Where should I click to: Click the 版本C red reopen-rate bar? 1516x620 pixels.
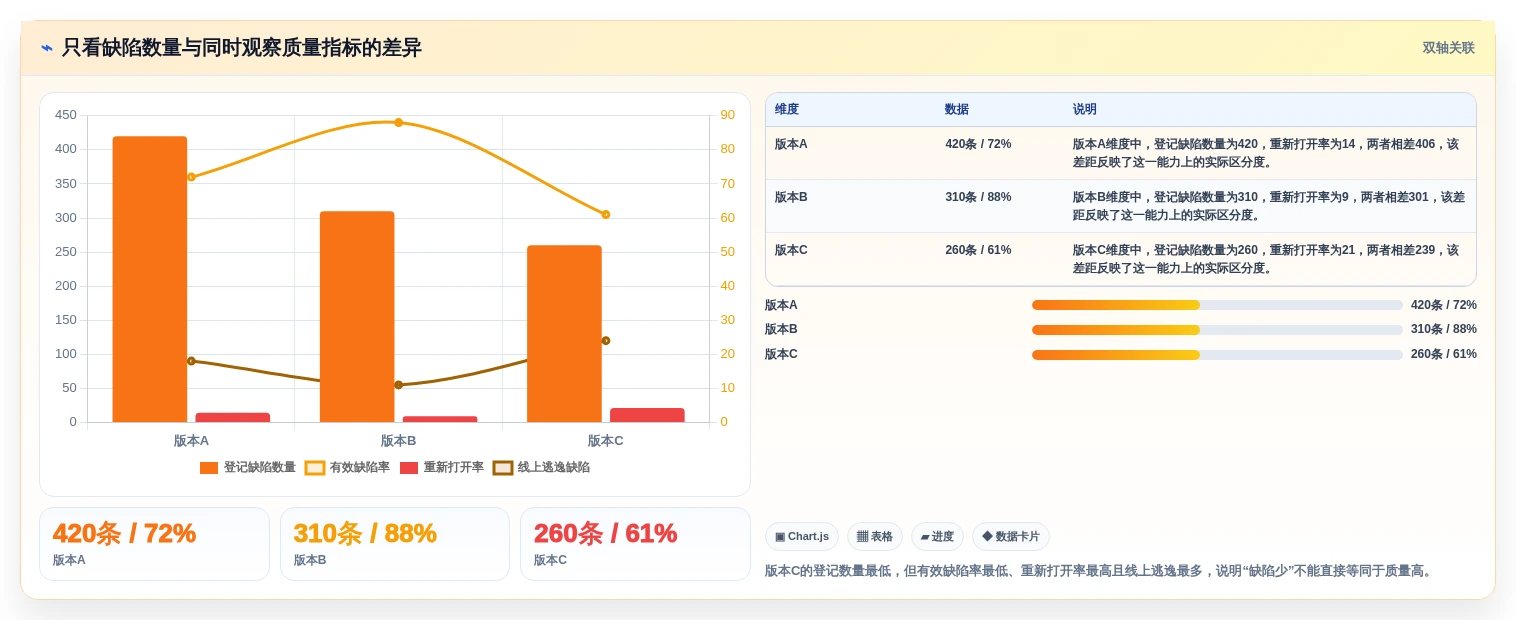[647, 415]
